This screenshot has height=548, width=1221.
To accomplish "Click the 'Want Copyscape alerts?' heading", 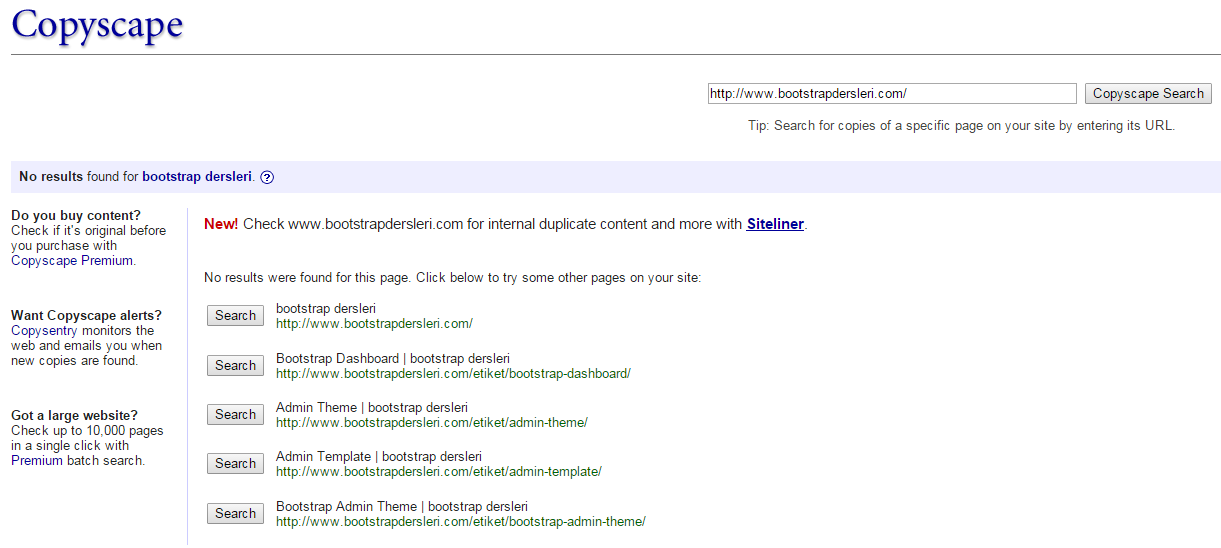I will 86,315.
